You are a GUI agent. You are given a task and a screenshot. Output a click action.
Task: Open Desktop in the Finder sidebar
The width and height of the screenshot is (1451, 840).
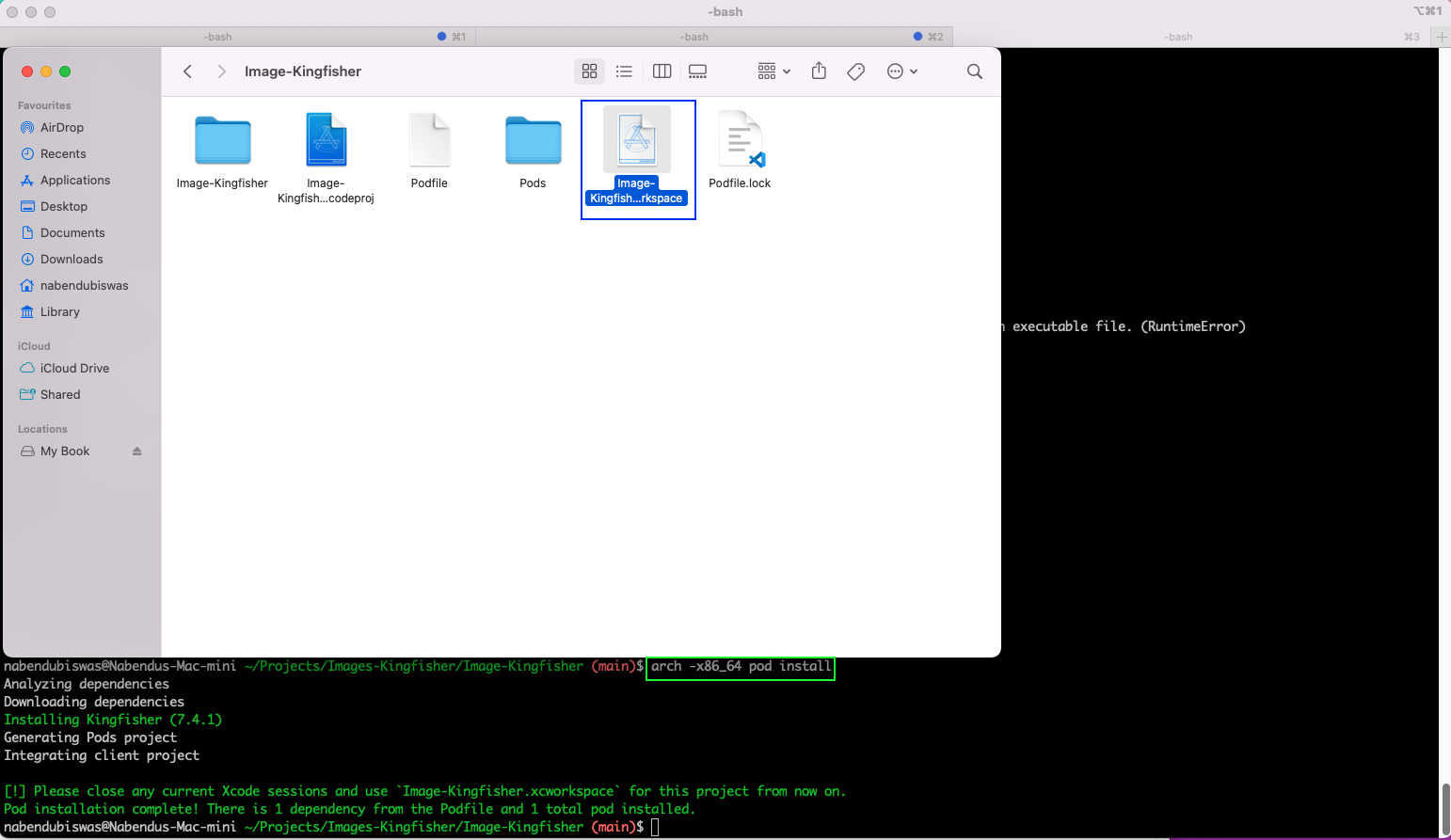pos(64,207)
